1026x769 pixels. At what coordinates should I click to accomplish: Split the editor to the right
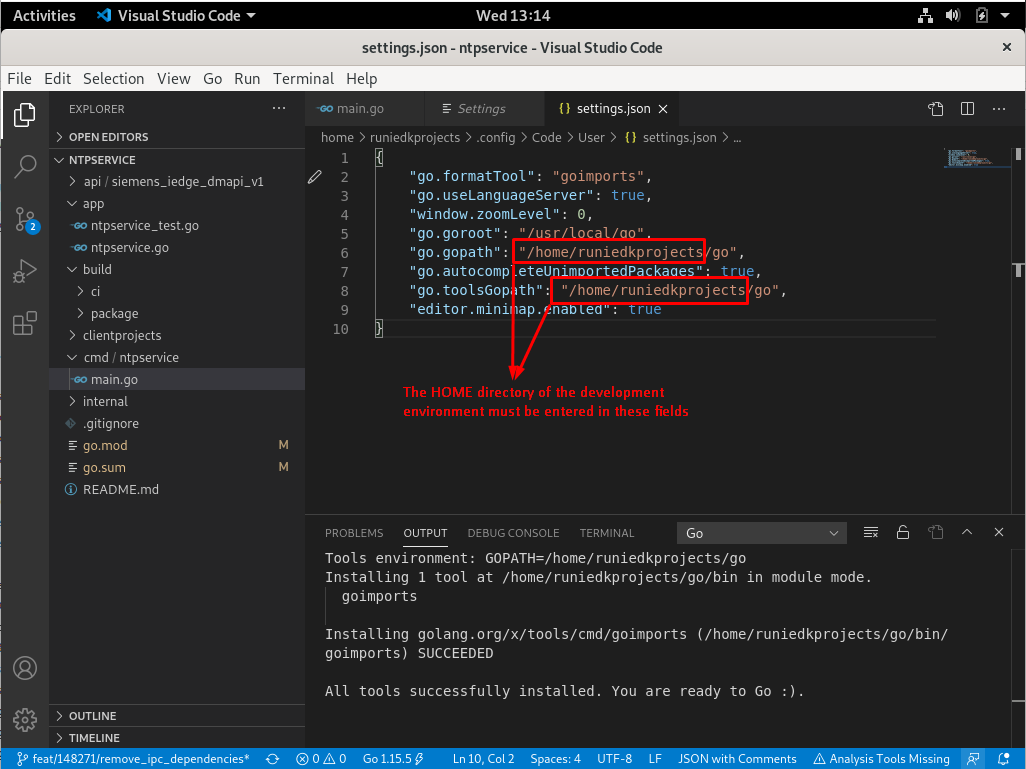967,109
